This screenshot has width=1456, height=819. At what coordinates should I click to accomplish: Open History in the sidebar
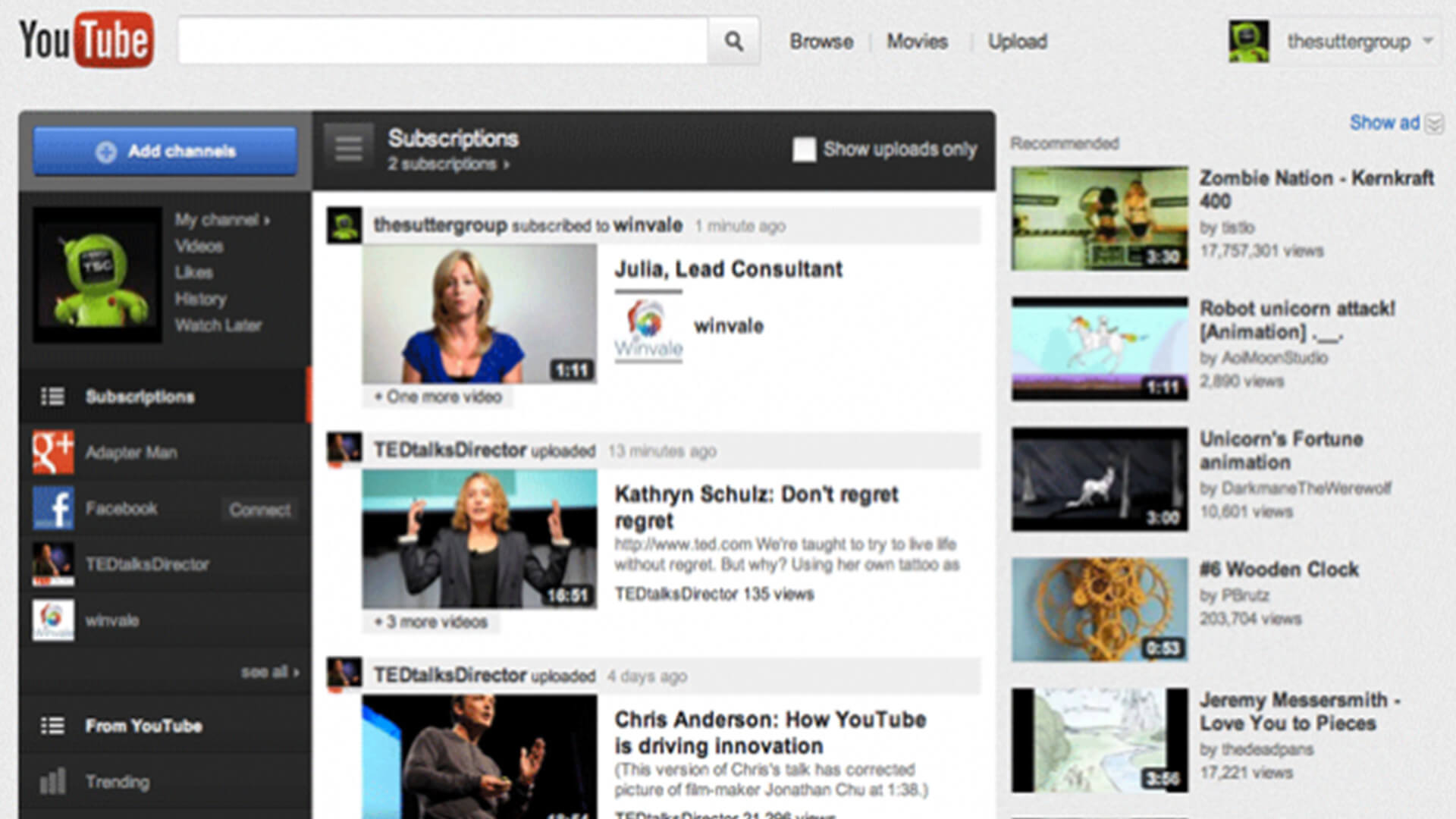200,299
